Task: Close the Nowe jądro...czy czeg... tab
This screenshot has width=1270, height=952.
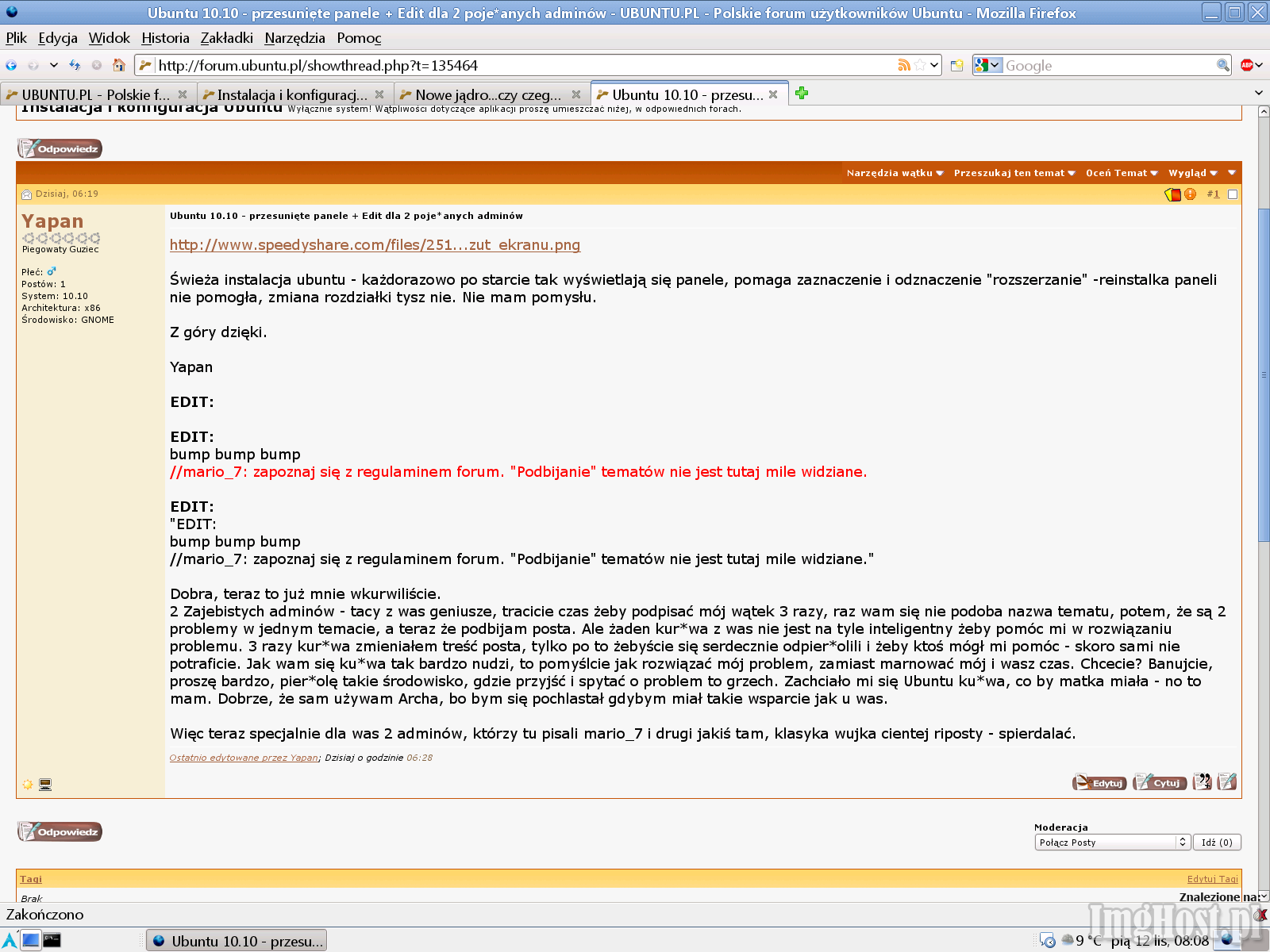Action: [x=576, y=94]
